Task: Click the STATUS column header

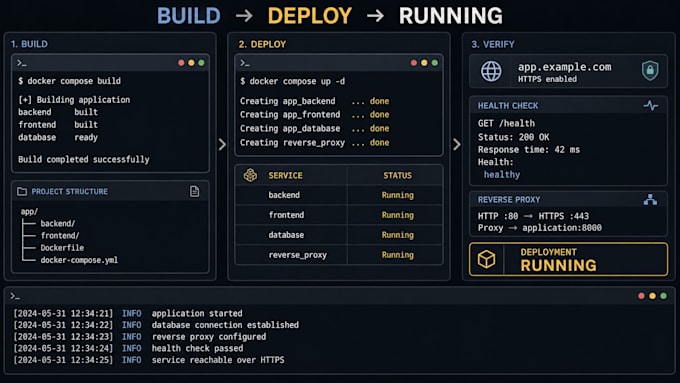Action: click(x=397, y=175)
